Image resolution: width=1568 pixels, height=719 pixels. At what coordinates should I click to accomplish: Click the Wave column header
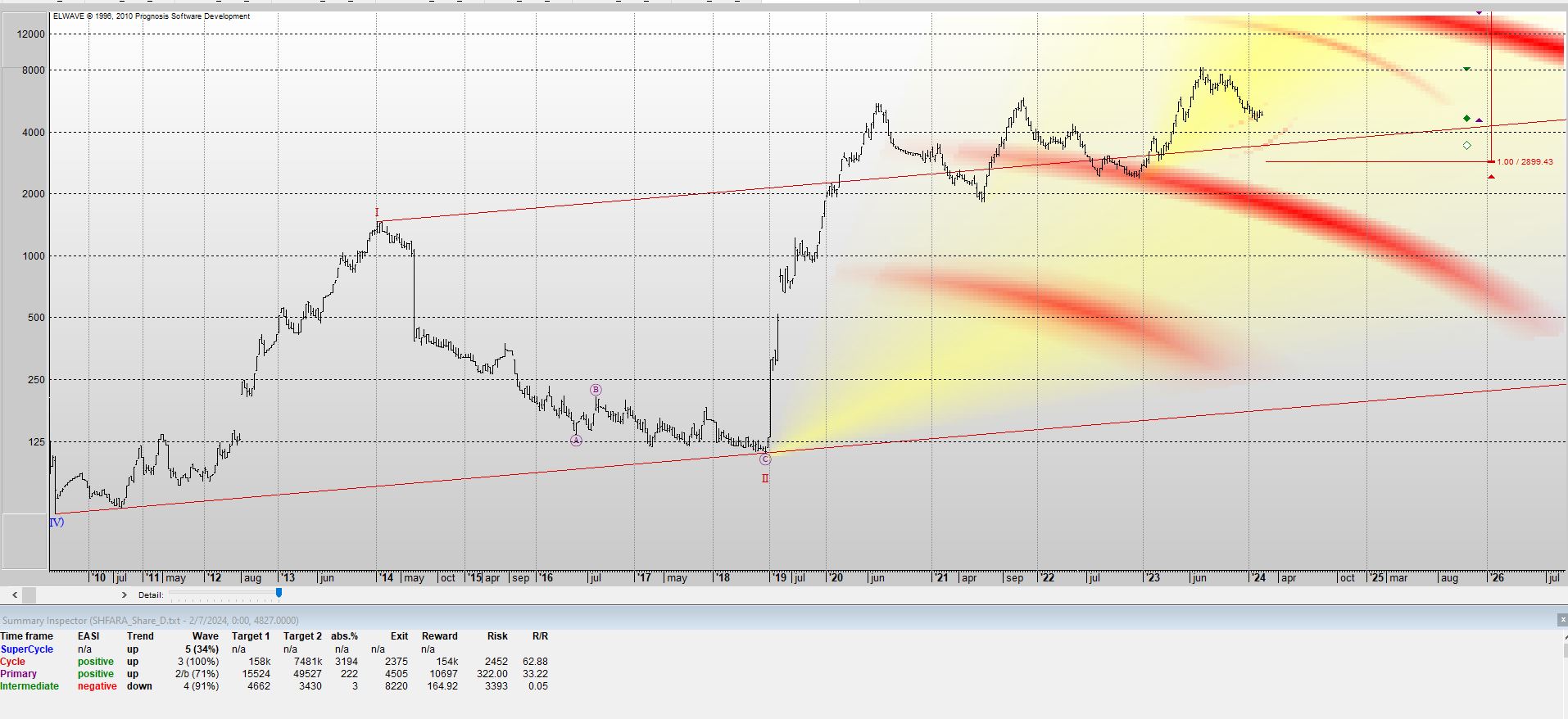(206, 636)
